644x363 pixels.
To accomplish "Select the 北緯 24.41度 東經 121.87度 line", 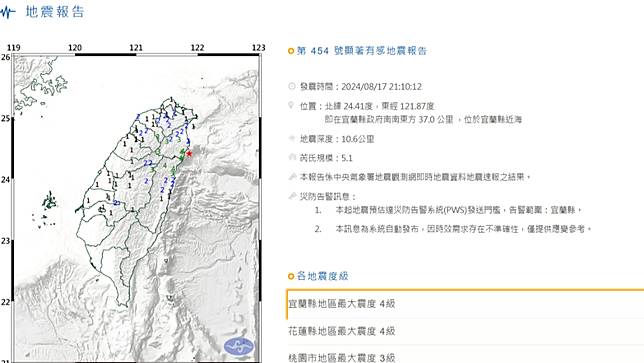I will coord(367,106).
